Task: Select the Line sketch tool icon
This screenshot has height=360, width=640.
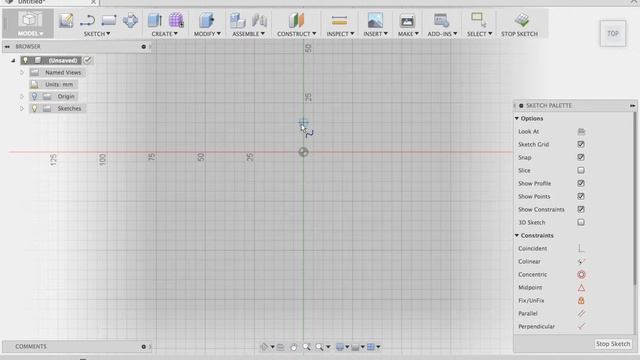Action: (x=87, y=20)
